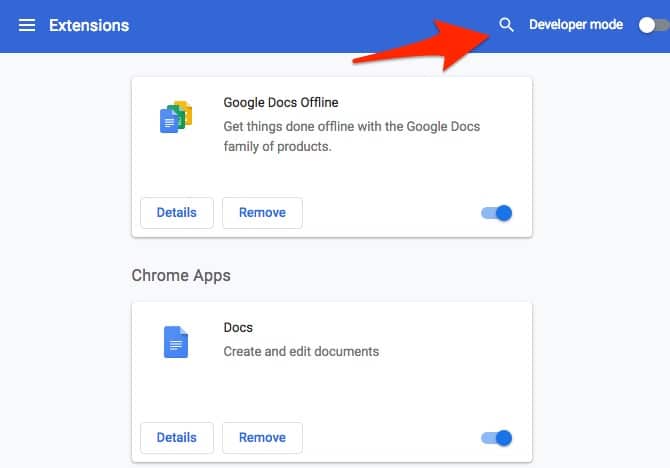Click the Extensions page title
670x468 pixels.
point(89,25)
